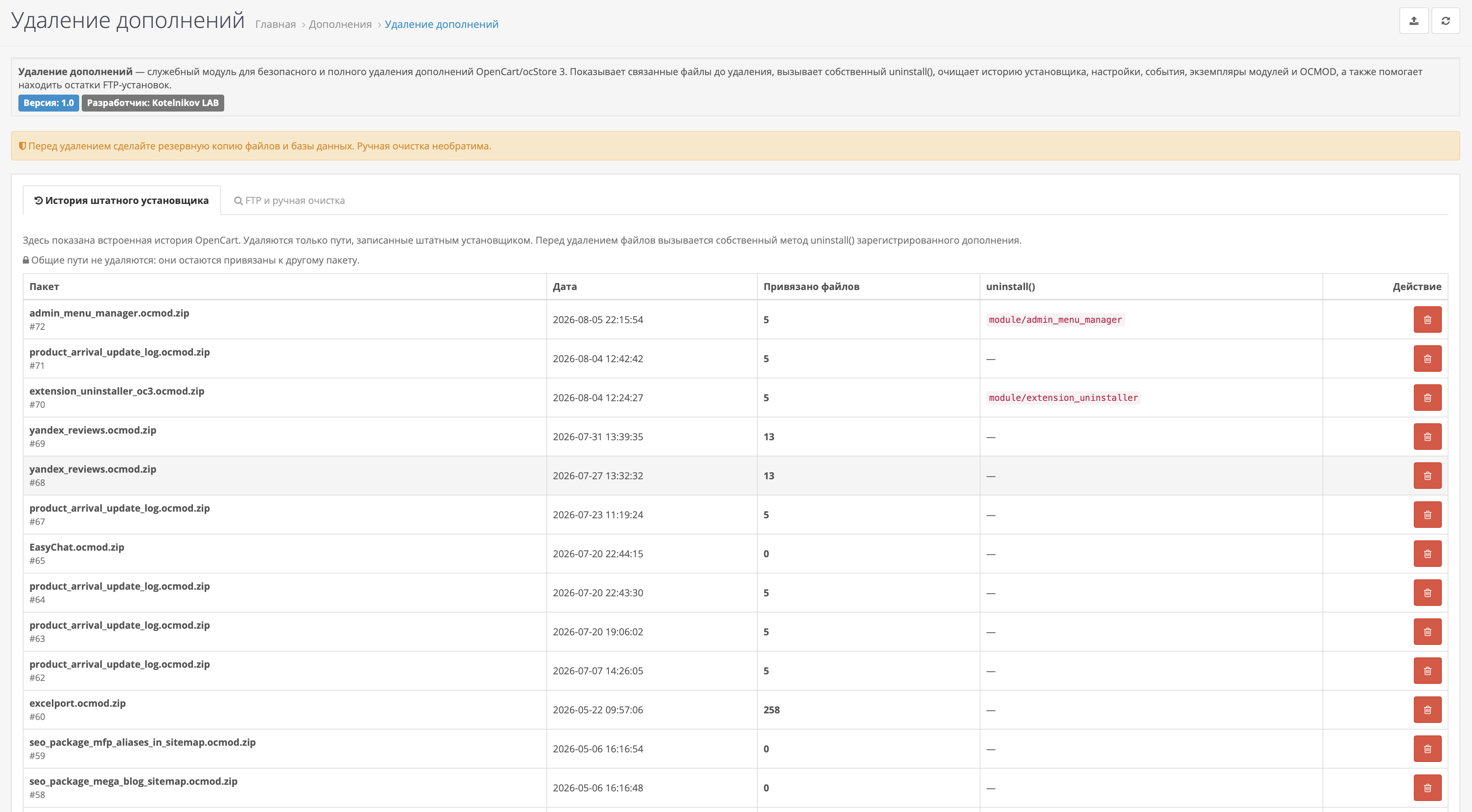1472x812 pixels.
Task: Click the upload extension icon button
Action: coord(1414,21)
